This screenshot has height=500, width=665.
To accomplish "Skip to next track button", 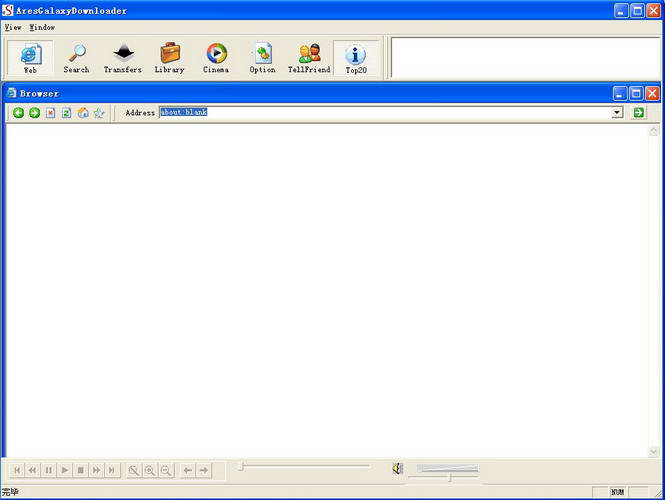I will click(x=112, y=470).
